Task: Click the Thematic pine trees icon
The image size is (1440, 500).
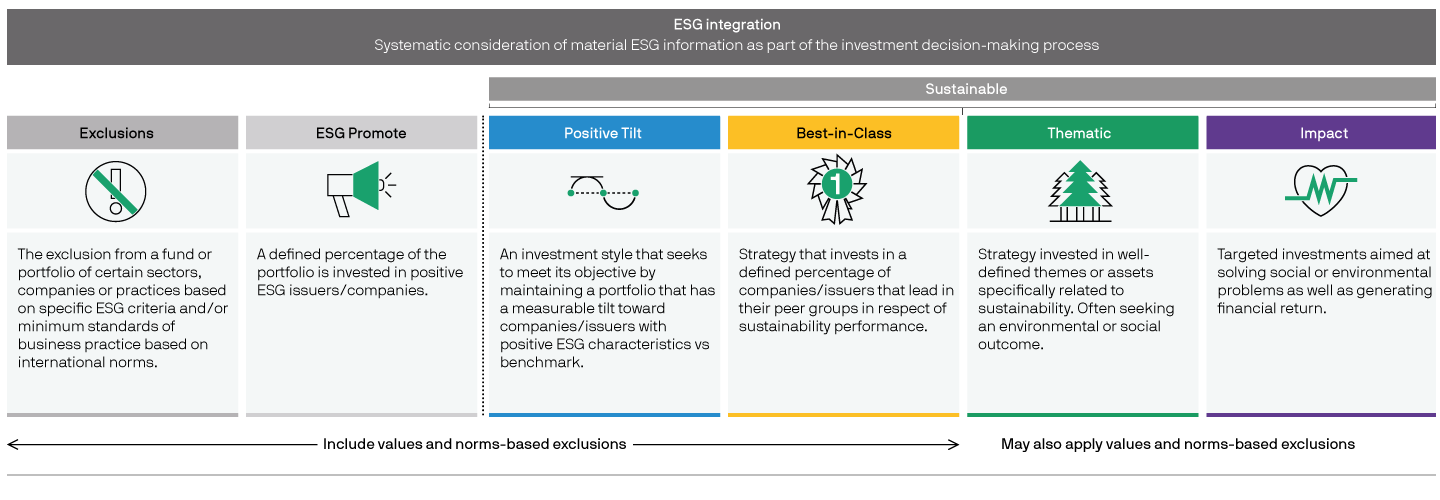Action: 1081,191
